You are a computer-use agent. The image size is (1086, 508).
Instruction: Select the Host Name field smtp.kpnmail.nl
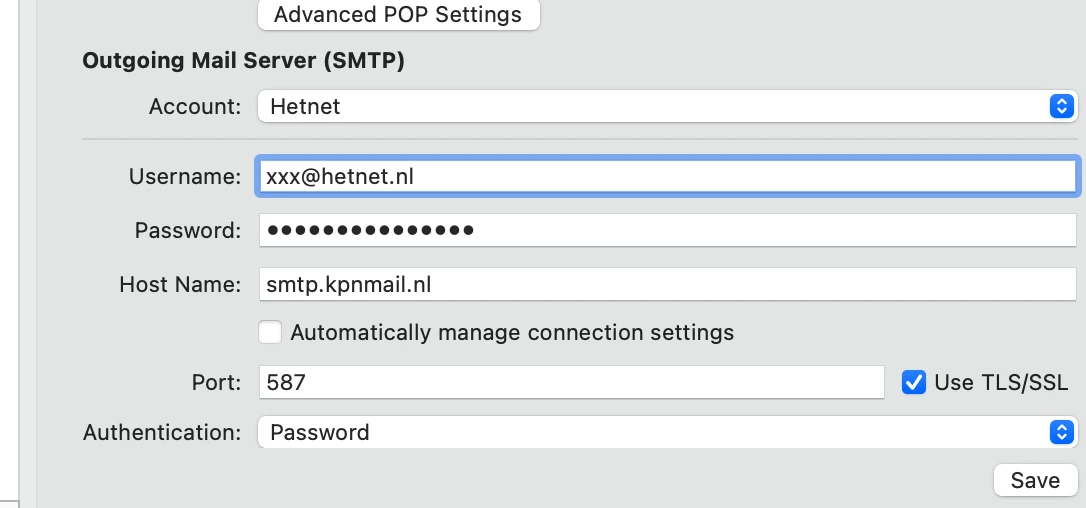click(667, 284)
